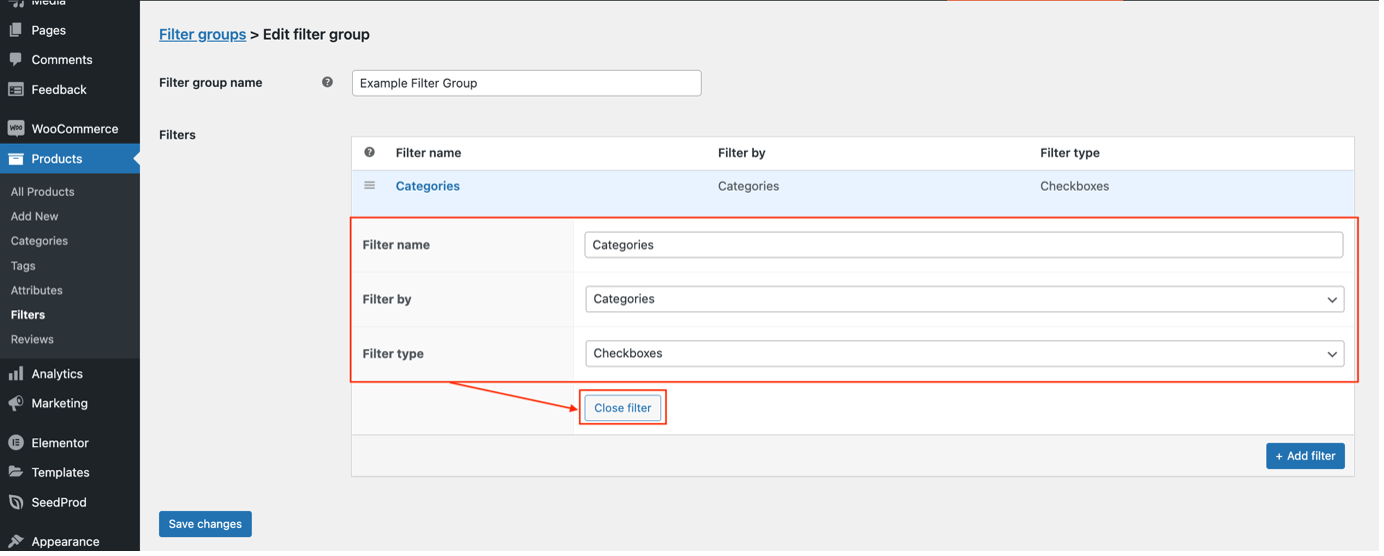Click the Categories filter name link
Image resolution: width=1384 pixels, height=556 pixels.
coord(428,186)
